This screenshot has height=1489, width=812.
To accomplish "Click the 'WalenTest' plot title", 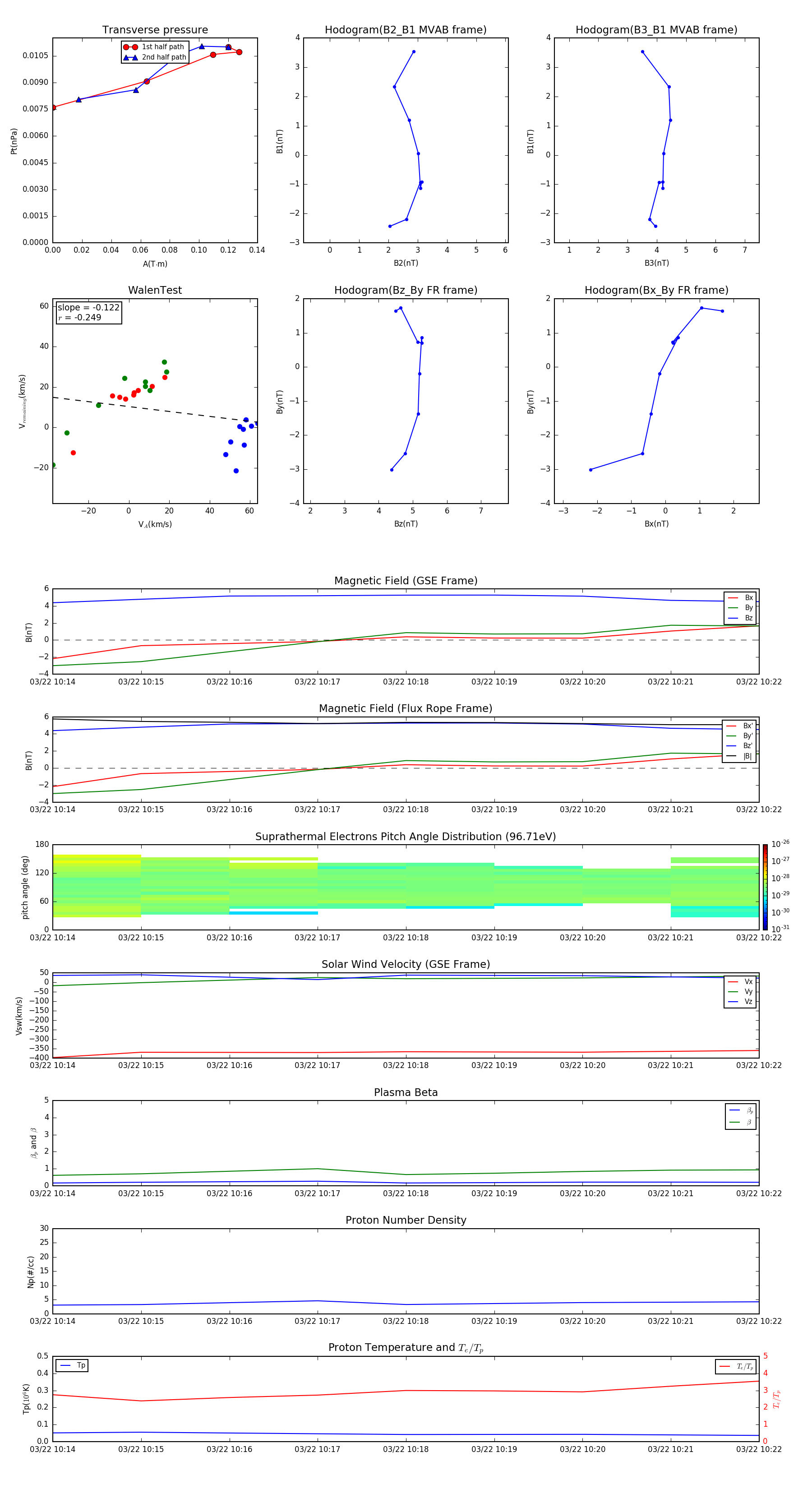I will coord(155,290).
